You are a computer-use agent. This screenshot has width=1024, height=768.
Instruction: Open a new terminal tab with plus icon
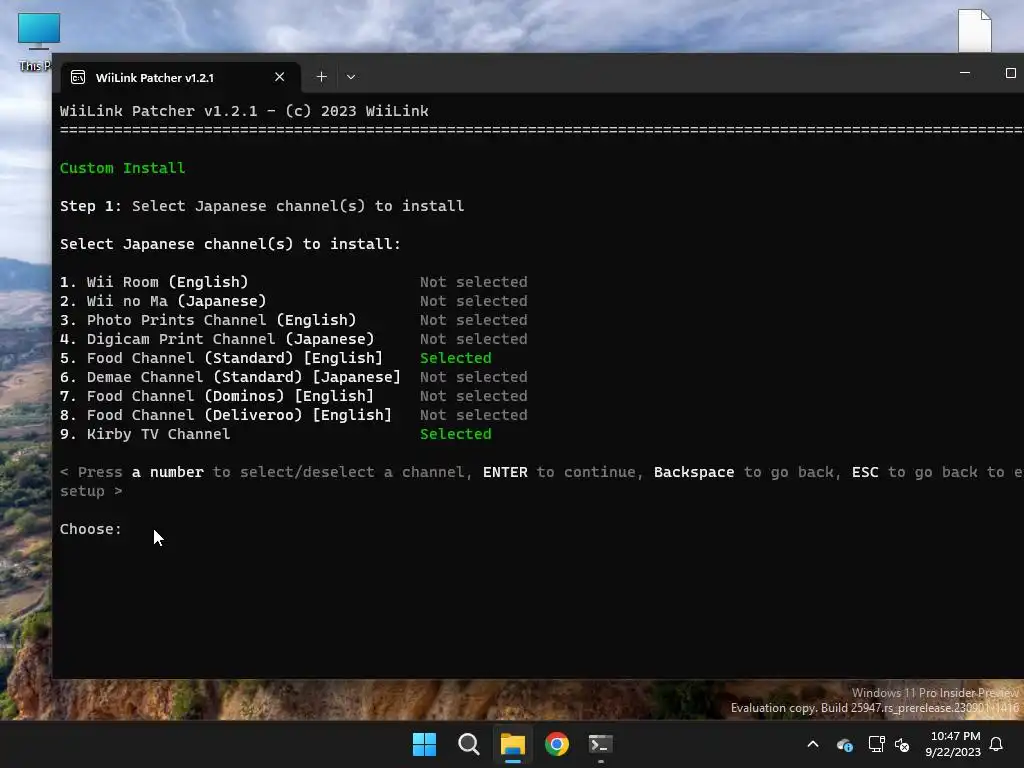pyautogui.click(x=321, y=77)
